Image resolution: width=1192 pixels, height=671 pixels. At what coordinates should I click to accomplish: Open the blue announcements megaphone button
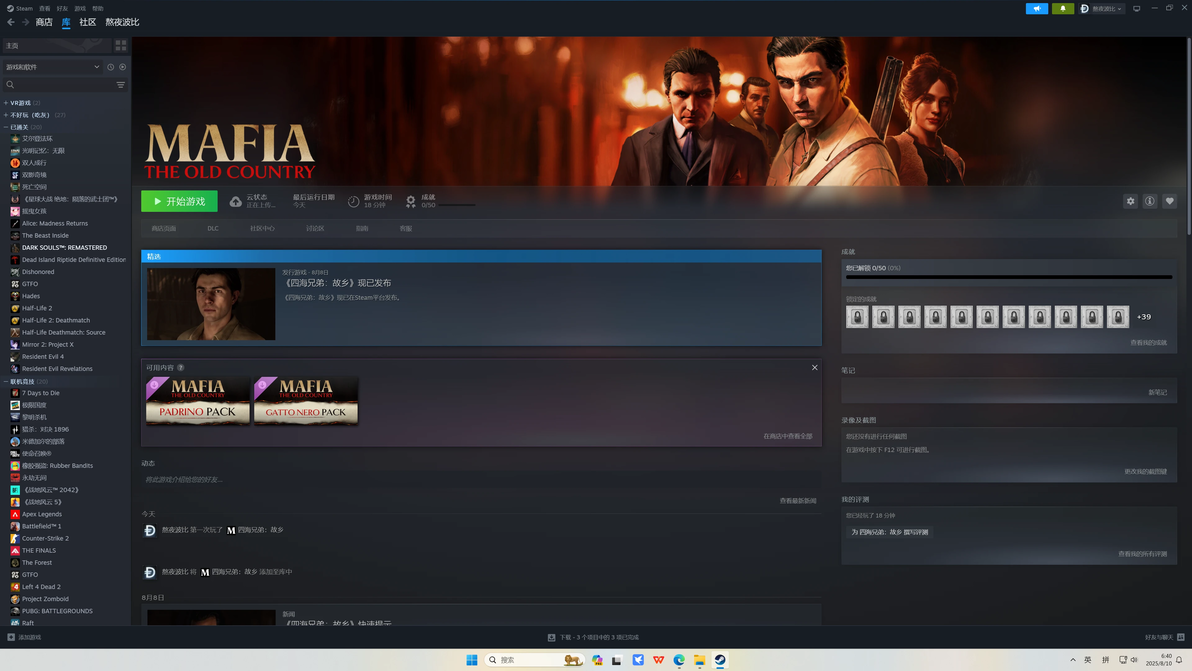tap(1036, 8)
